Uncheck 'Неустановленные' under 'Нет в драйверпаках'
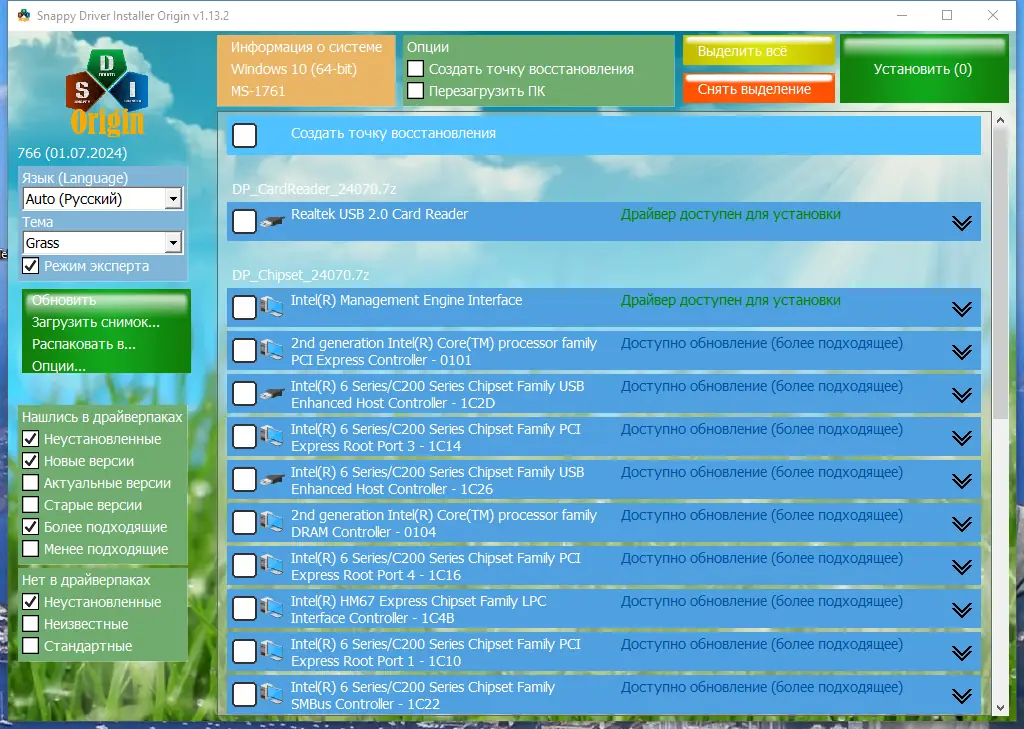1024x729 pixels. tap(31, 602)
